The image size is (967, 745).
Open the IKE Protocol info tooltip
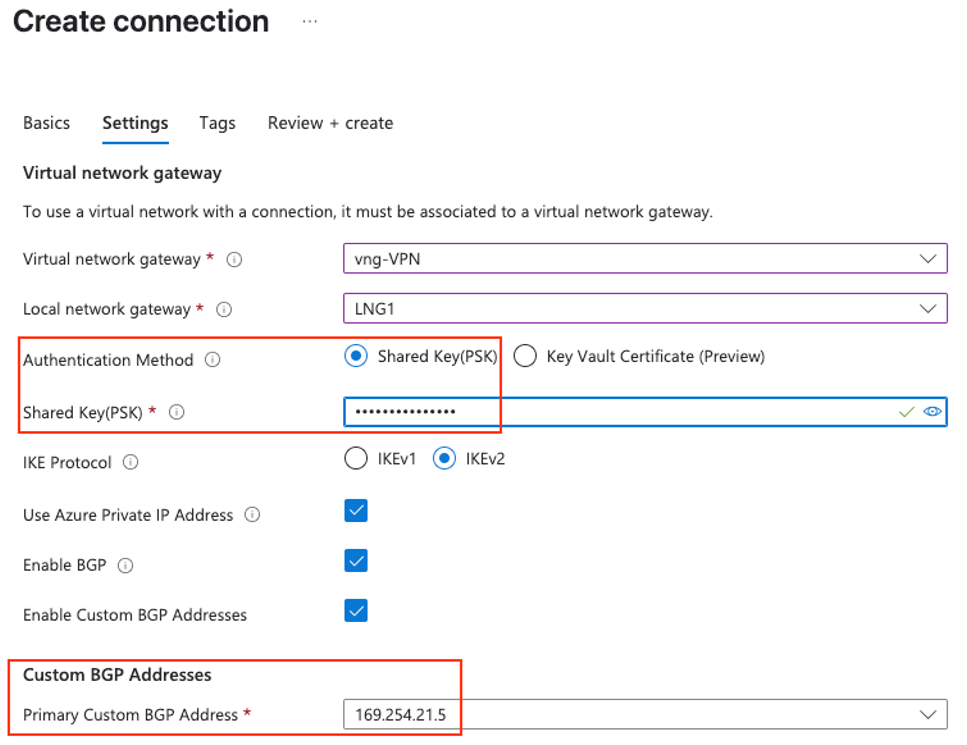[x=129, y=462]
